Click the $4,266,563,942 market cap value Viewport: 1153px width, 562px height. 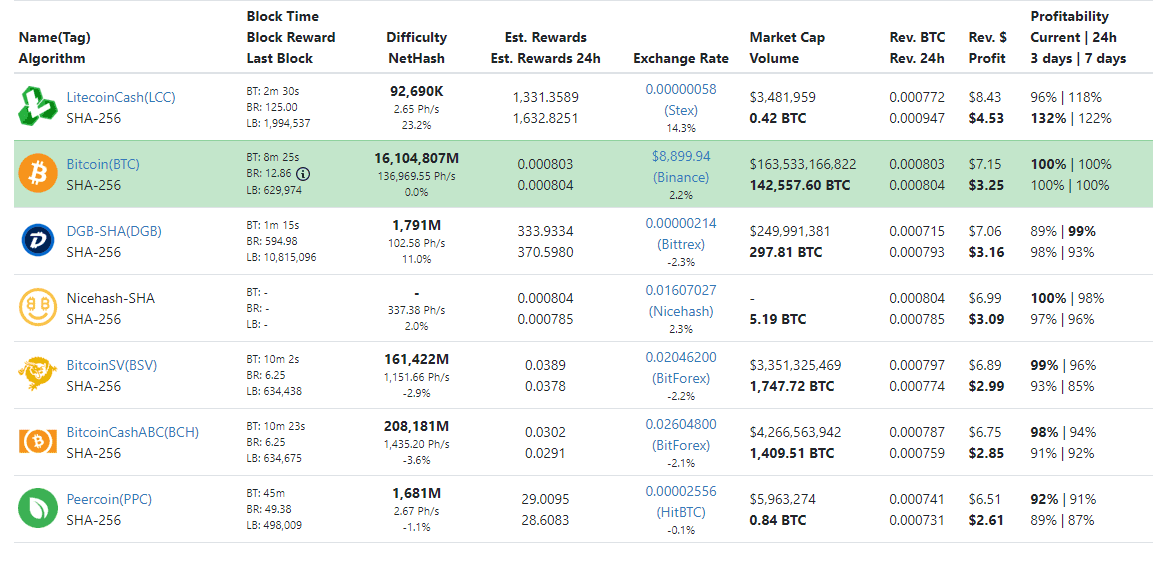pos(796,432)
